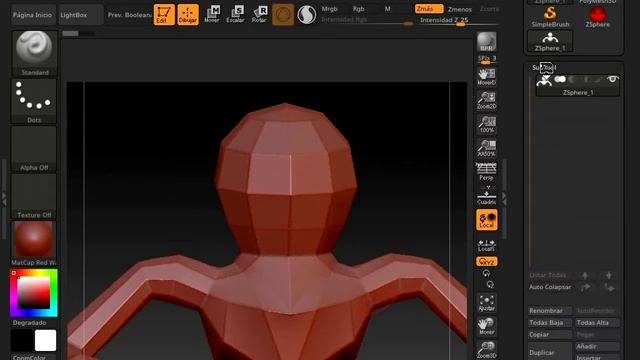Click the Auto Colapsar option
The height and width of the screenshot is (360, 640).
point(550,287)
